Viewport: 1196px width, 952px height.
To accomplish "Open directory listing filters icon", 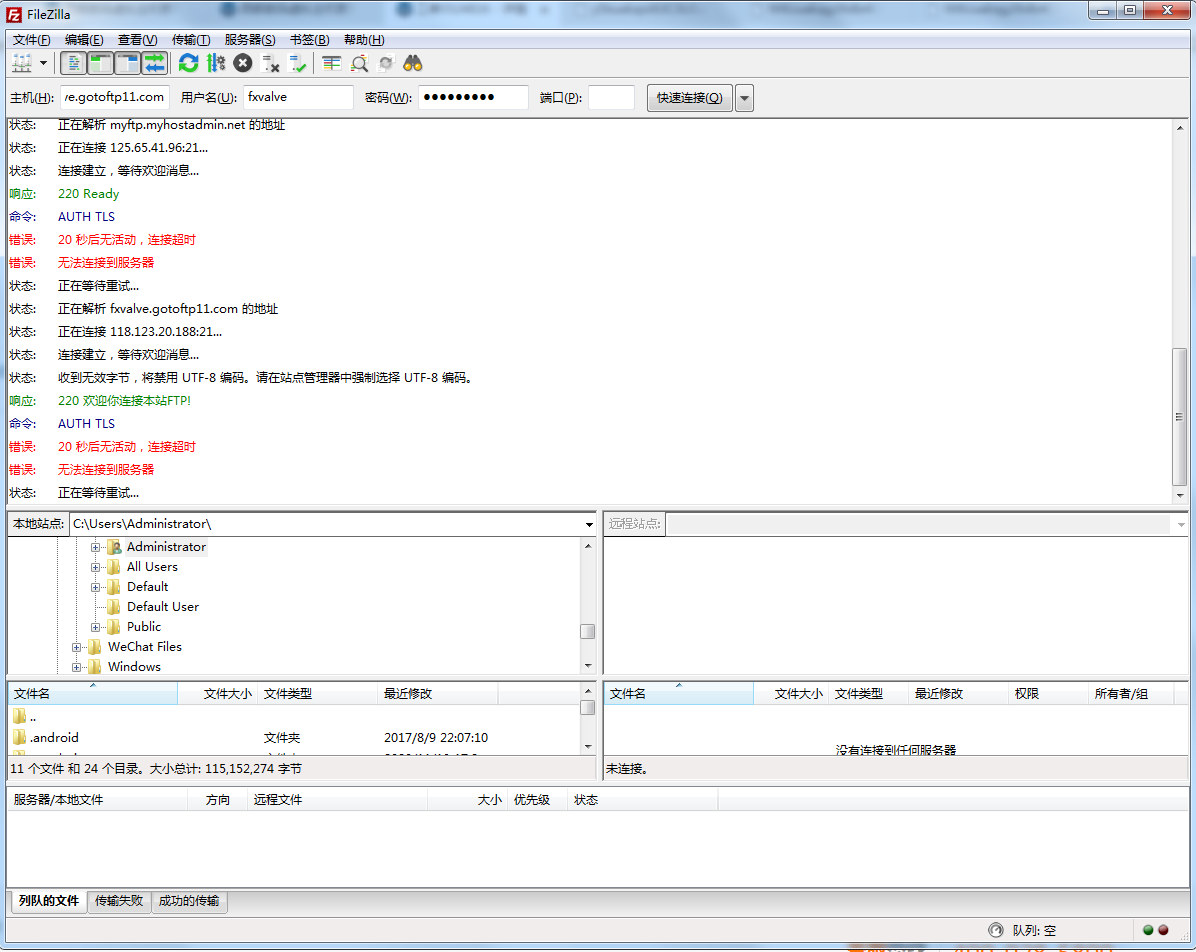I will point(332,64).
